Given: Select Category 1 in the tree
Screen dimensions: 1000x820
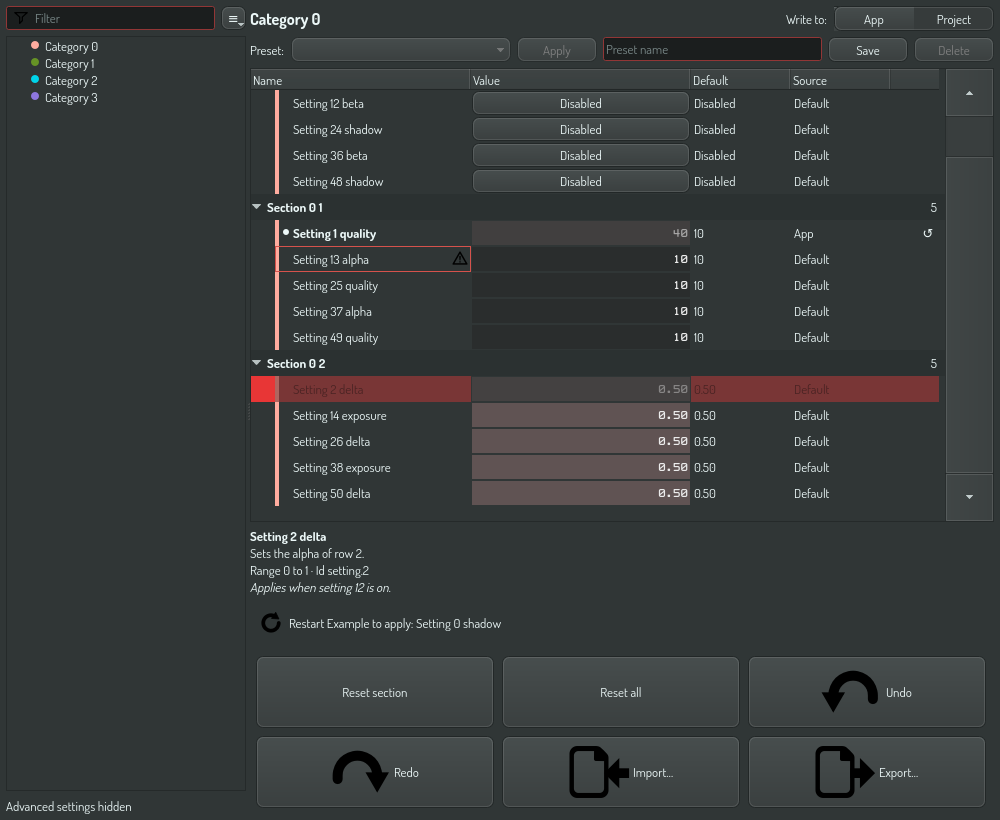Looking at the screenshot, I should (70, 64).
